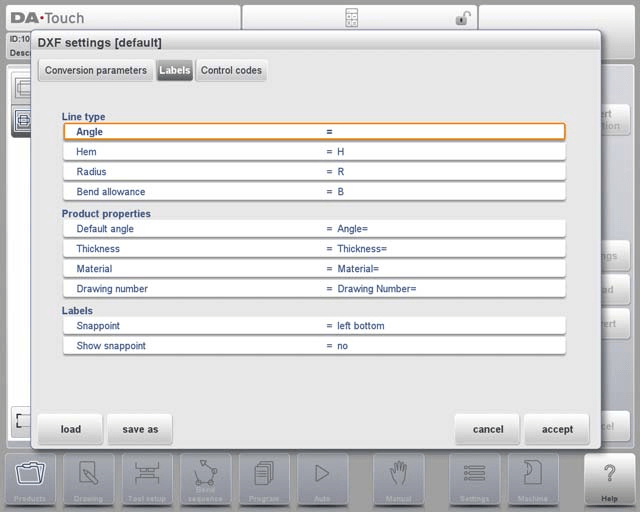Edit the Hem label field

coord(314,152)
